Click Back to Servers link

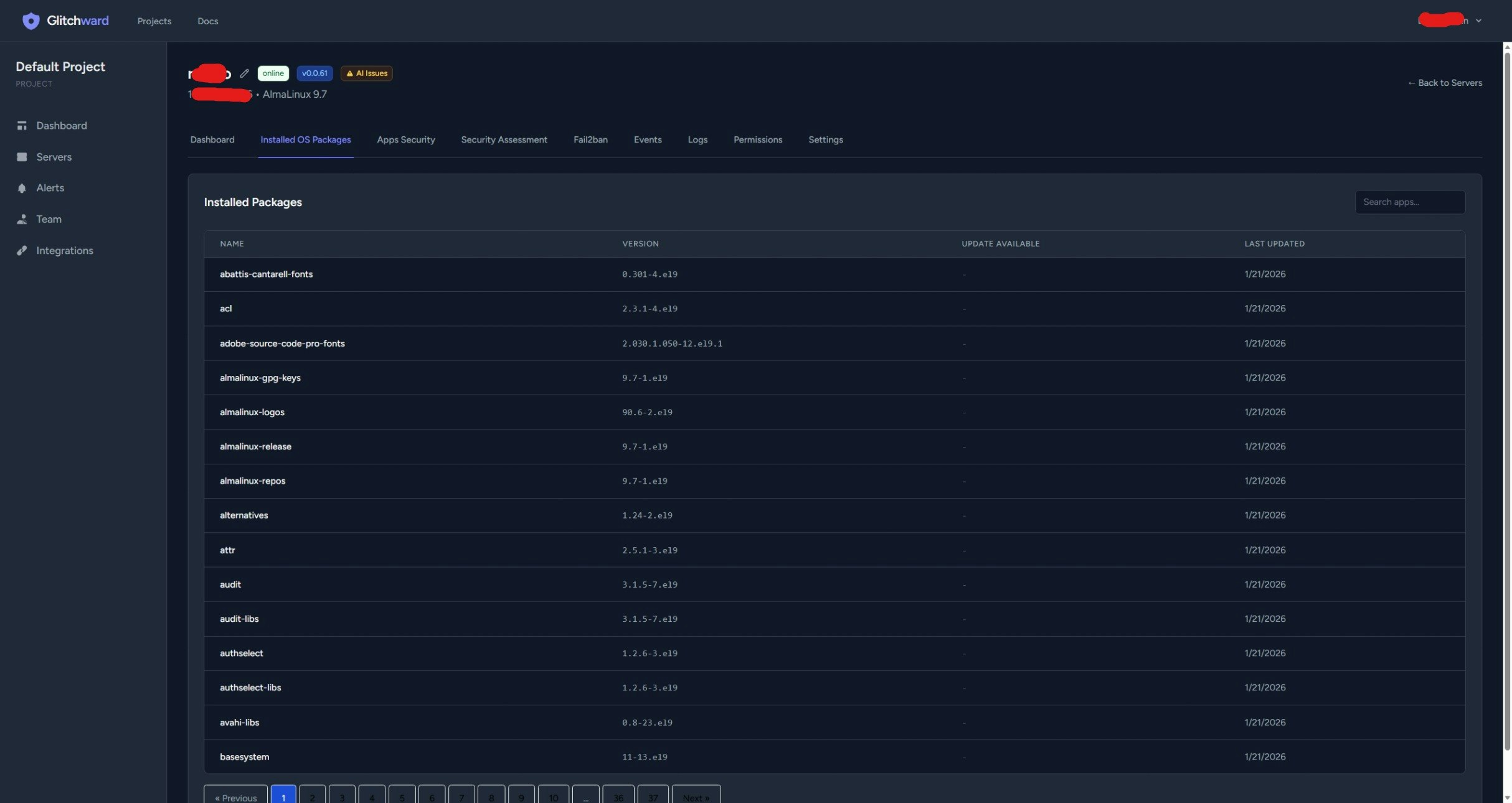[x=1445, y=83]
